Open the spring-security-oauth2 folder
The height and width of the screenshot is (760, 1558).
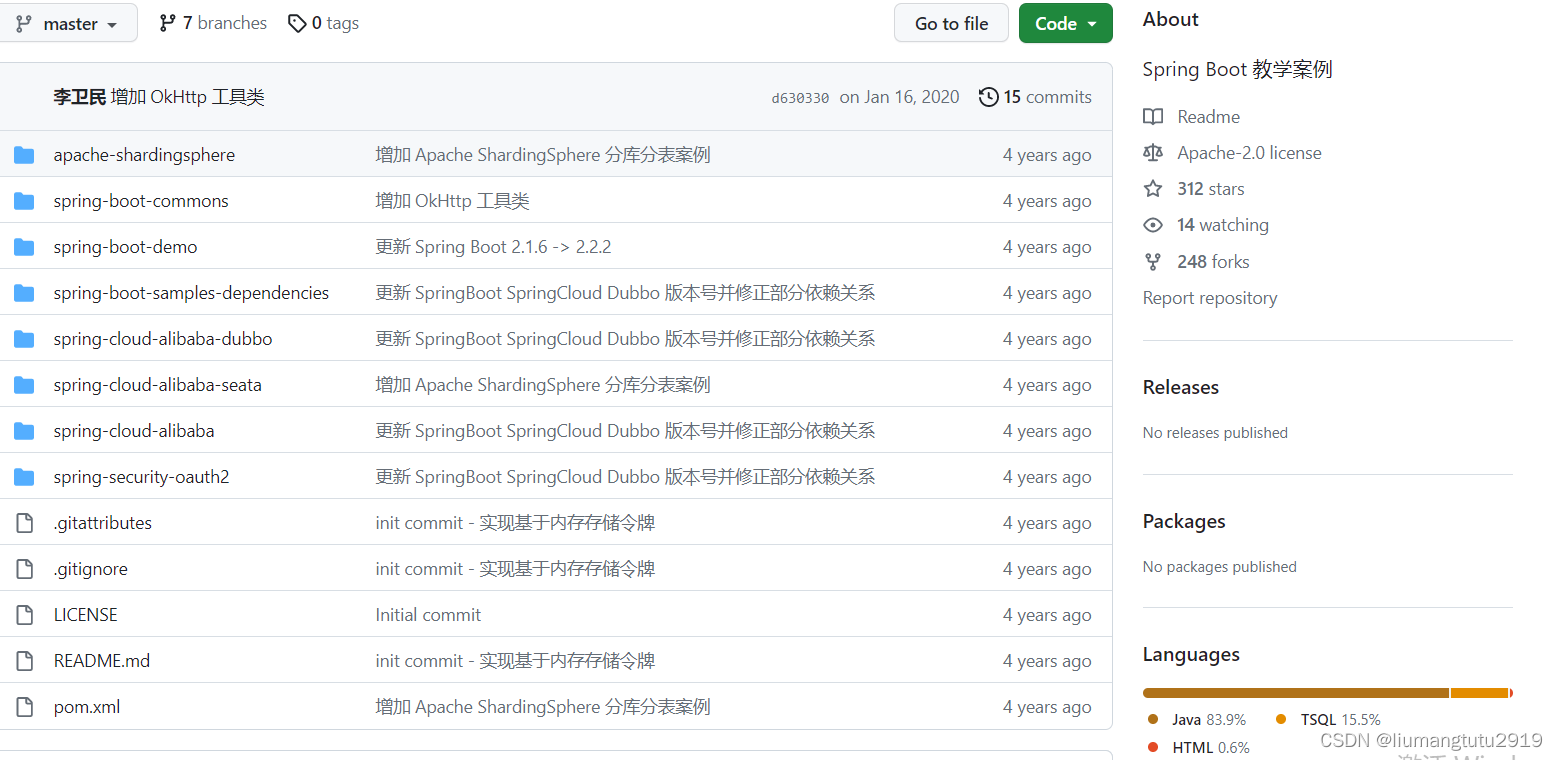point(140,476)
